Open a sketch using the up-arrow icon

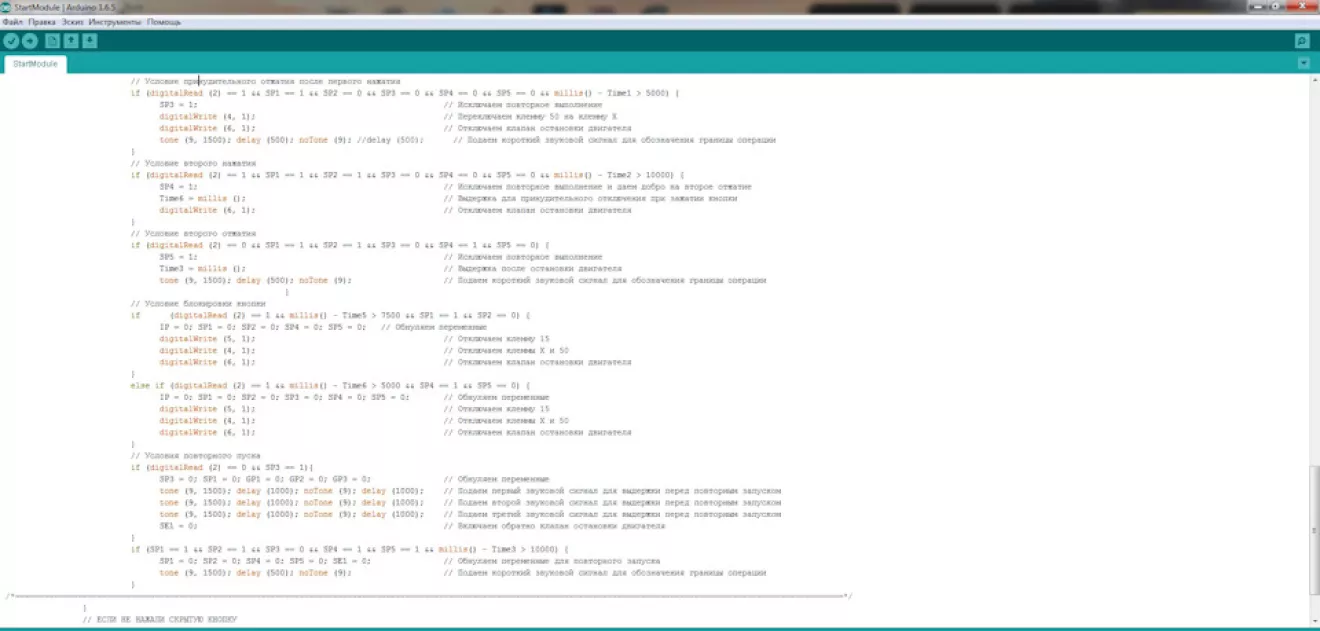click(x=71, y=41)
